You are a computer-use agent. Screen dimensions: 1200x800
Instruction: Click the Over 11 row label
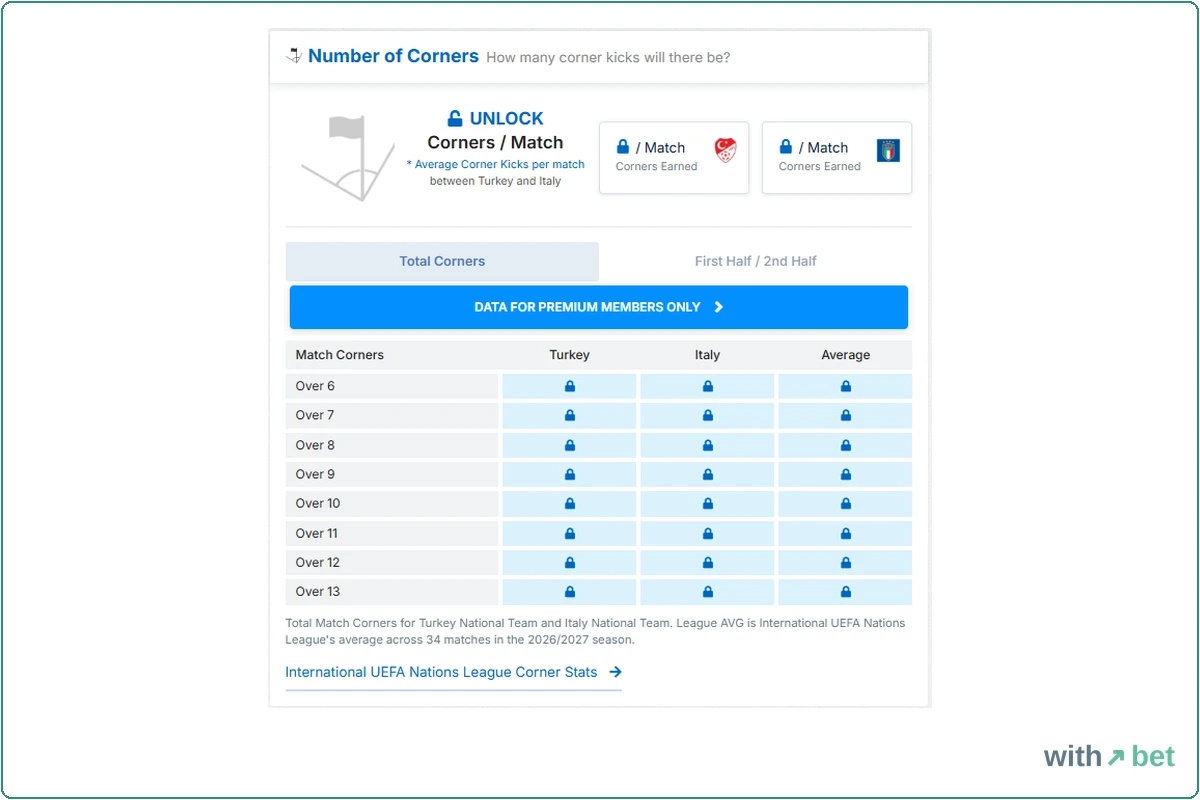(x=318, y=533)
